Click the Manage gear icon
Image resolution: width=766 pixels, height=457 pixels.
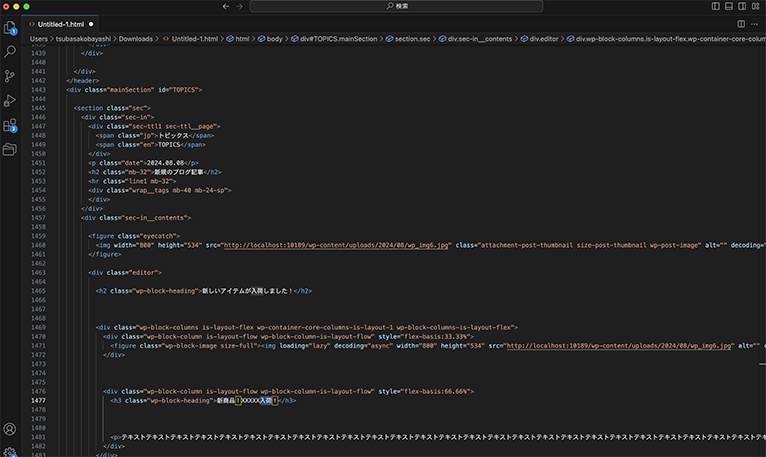(x=10, y=452)
